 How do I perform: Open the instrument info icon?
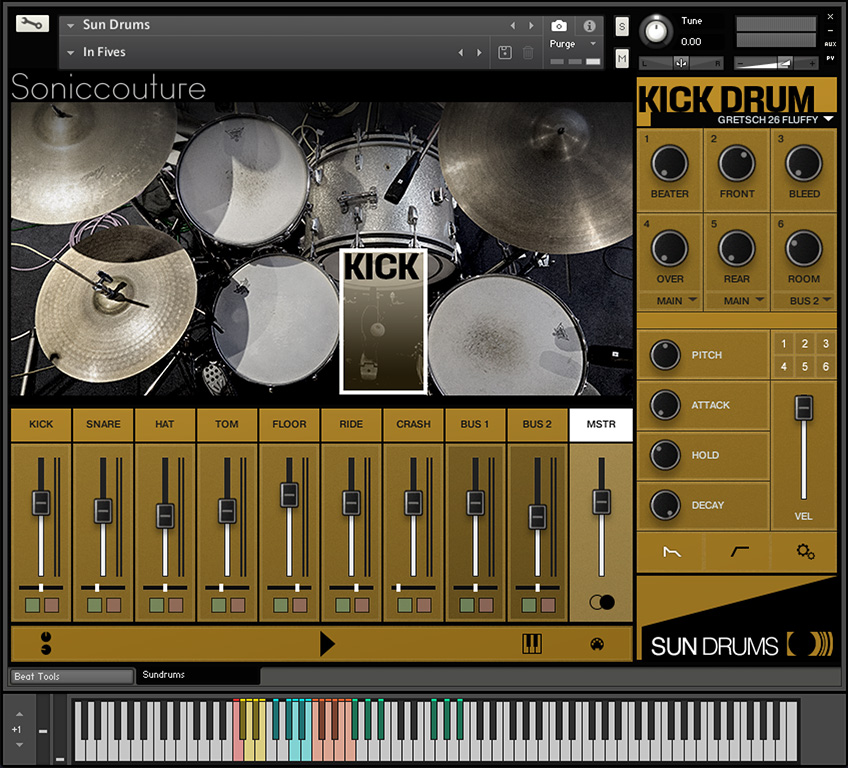click(x=588, y=26)
